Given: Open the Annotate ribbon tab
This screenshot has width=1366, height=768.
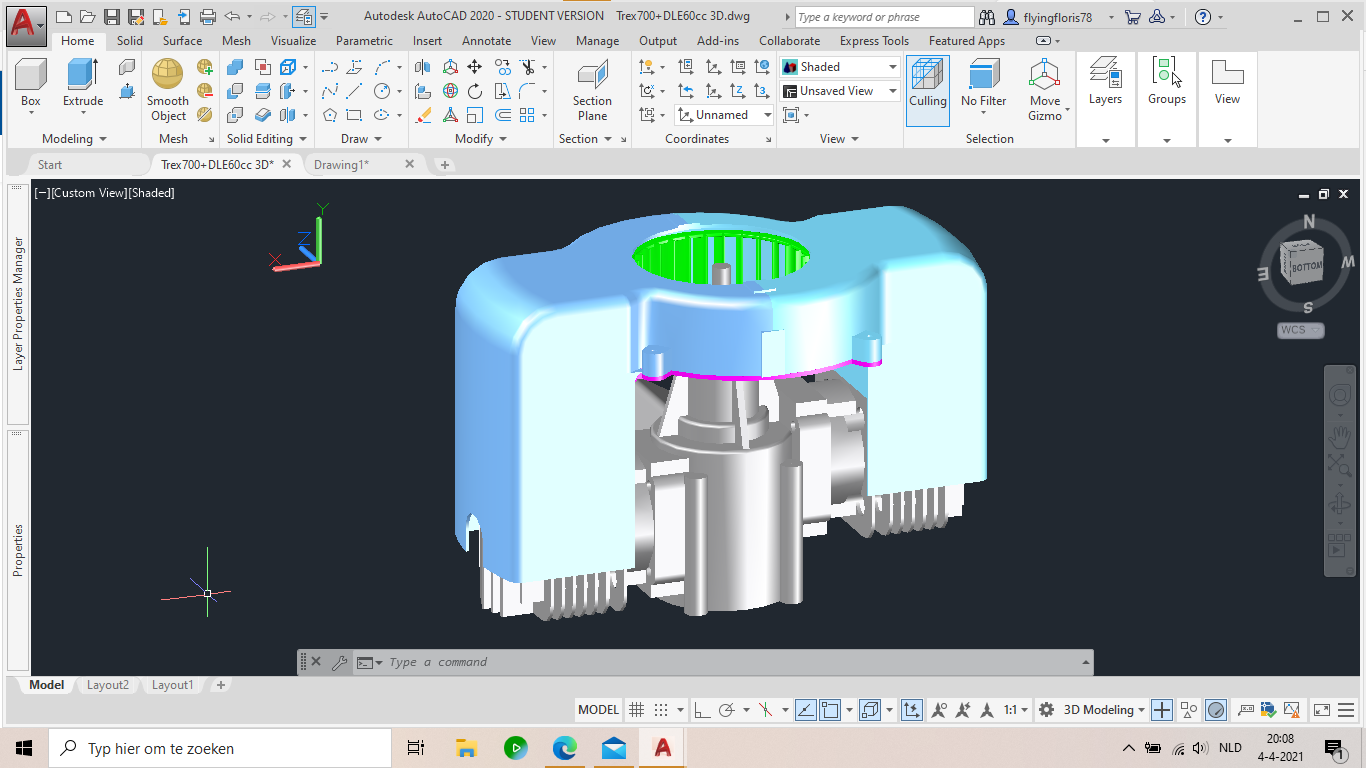Looking at the screenshot, I should coord(486,41).
